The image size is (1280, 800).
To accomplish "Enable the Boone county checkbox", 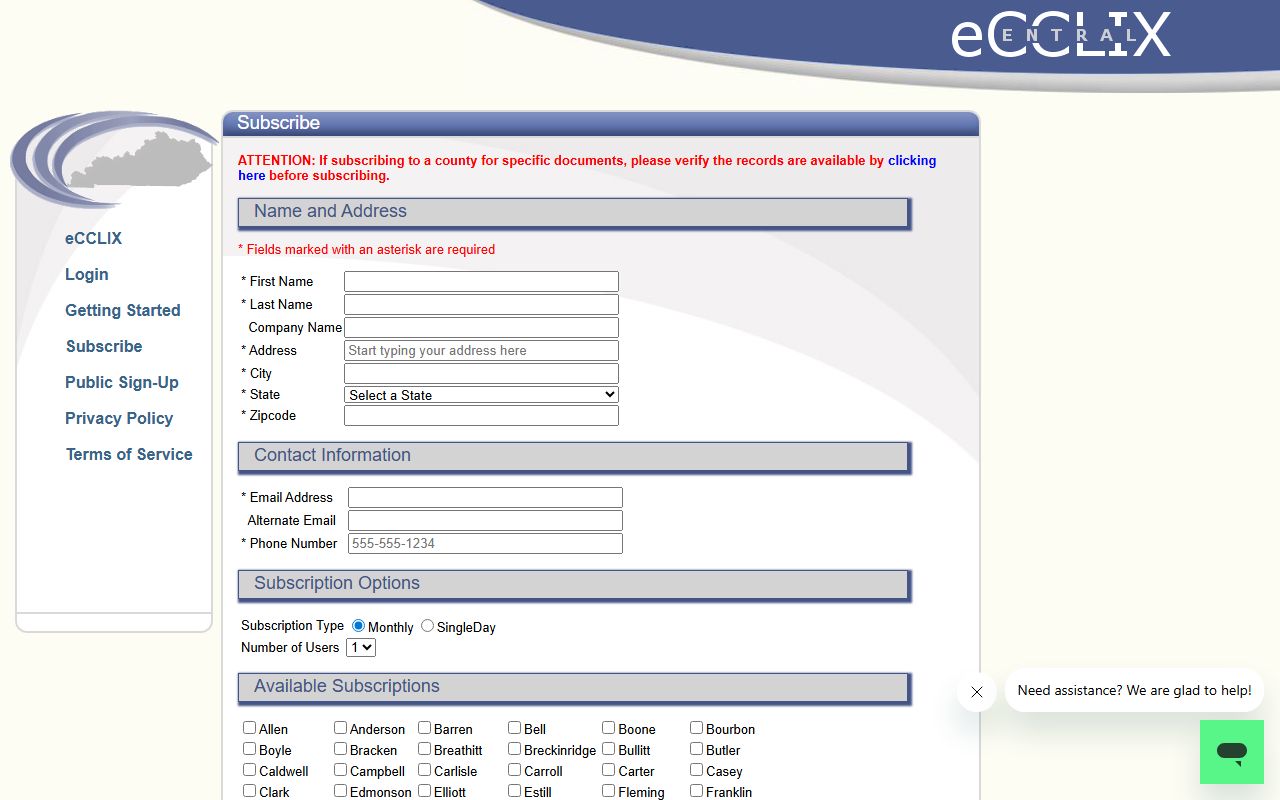I will 608,728.
